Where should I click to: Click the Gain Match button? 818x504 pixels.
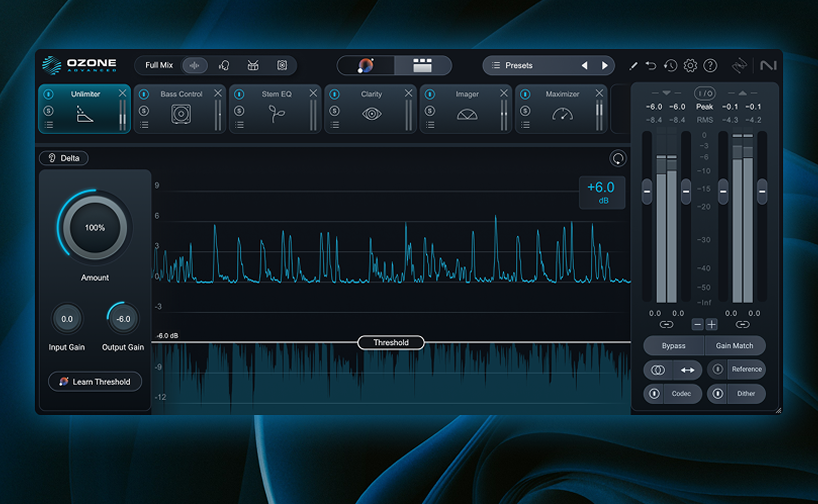coord(735,345)
